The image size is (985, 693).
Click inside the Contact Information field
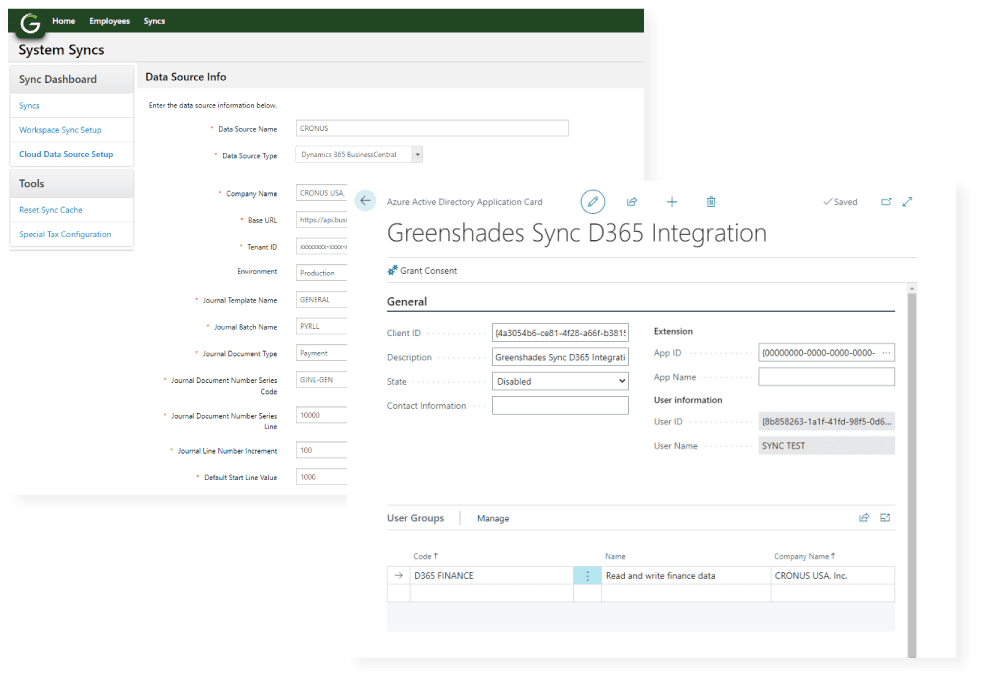pos(560,405)
